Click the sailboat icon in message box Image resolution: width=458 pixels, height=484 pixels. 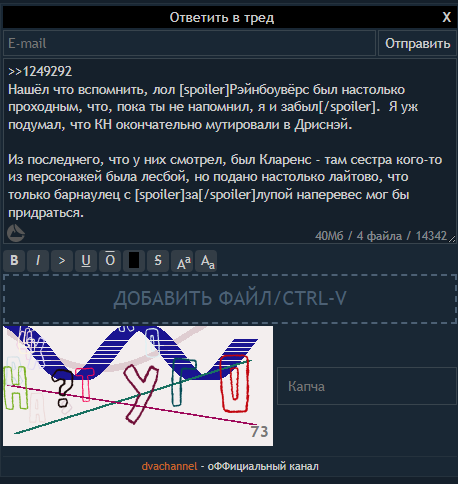pos(16,233)
